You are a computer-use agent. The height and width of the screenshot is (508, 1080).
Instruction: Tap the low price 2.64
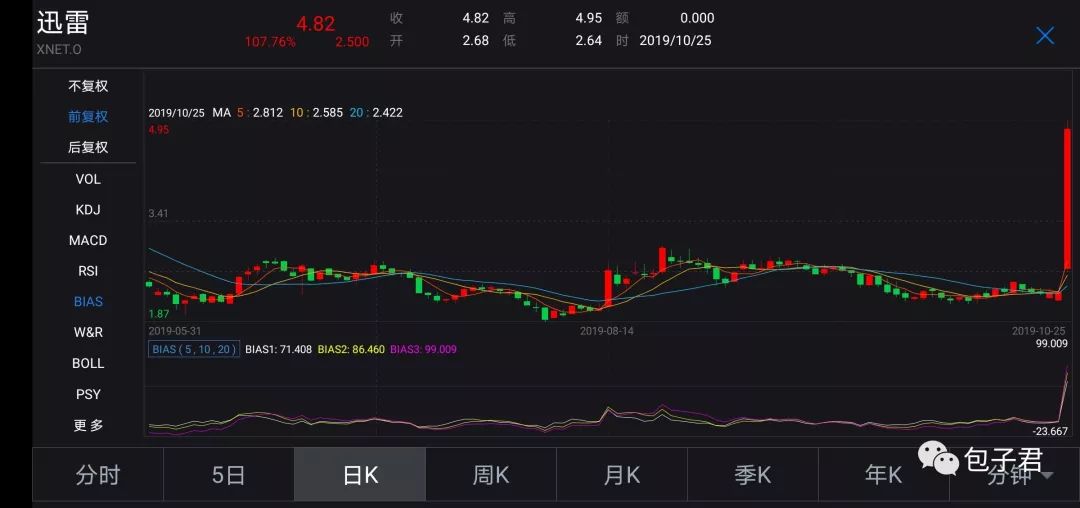tap(588, 41)
